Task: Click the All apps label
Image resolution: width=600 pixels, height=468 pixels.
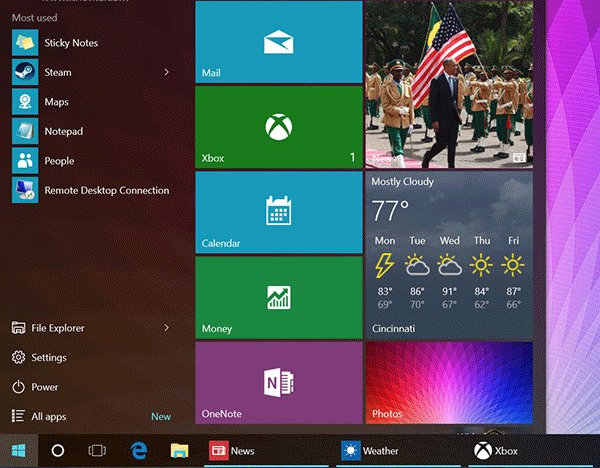Action: point(49,416)
